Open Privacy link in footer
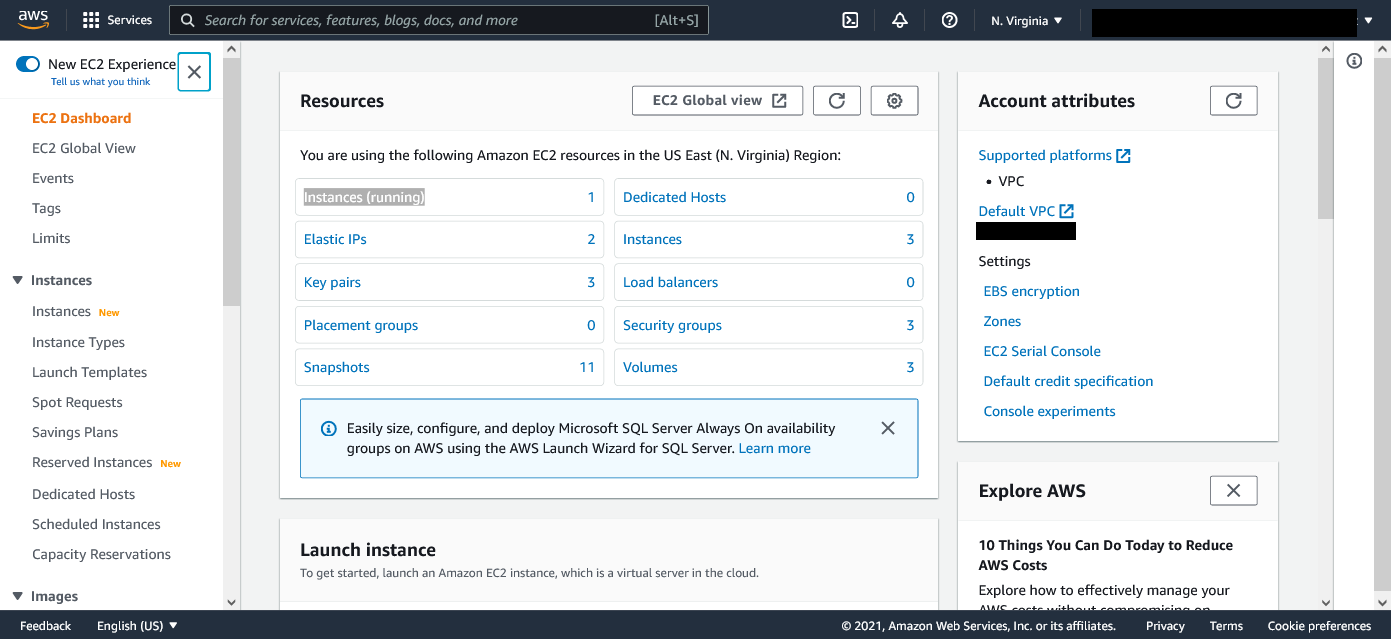The height and width of the screenshot is (639, 1391). 1165,626
